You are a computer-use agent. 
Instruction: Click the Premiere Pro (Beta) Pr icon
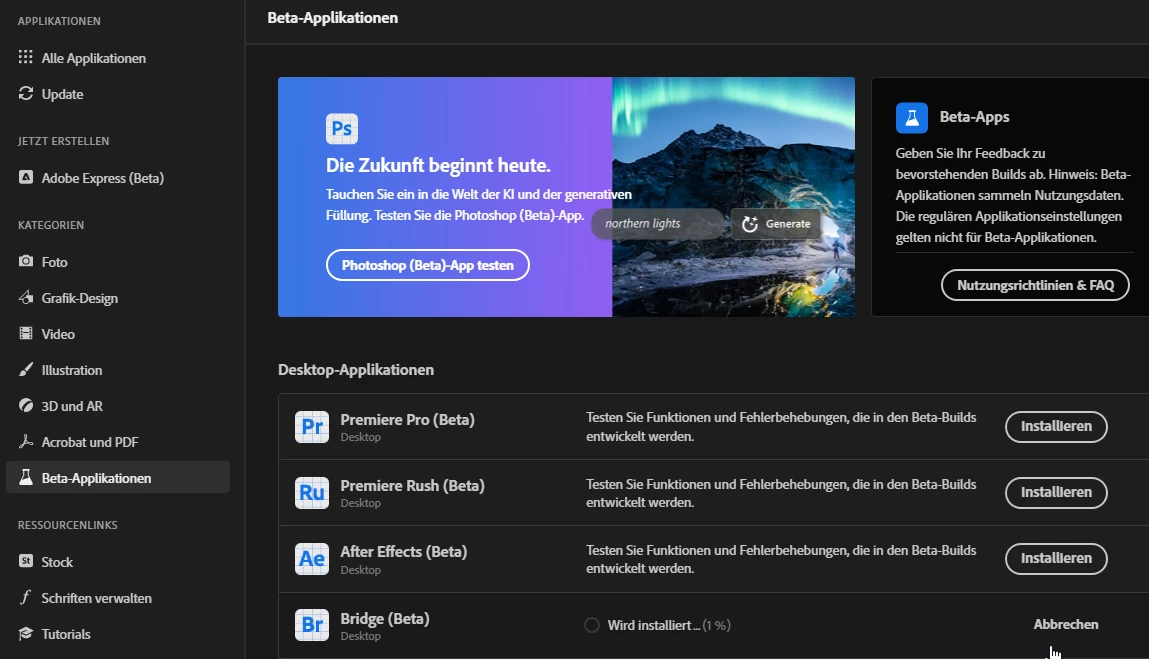[312, 427]
